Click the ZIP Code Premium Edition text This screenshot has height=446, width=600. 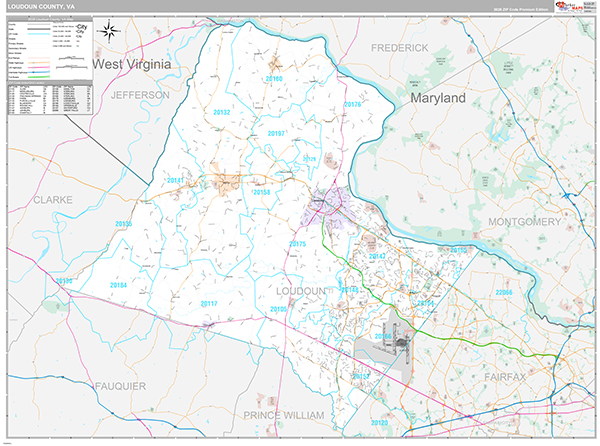pyautogui.click(x=520, y=7)
